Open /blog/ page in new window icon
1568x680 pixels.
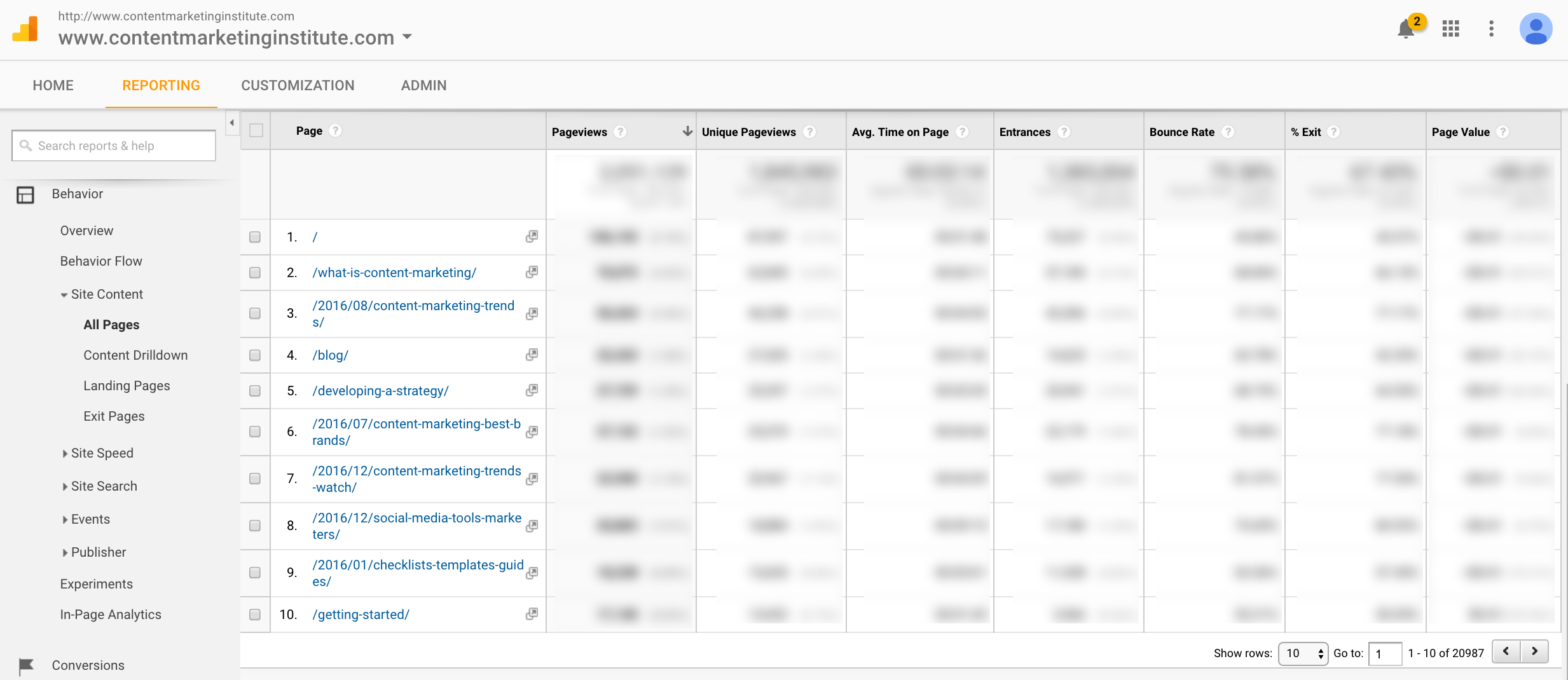click(x=532, y=355)
